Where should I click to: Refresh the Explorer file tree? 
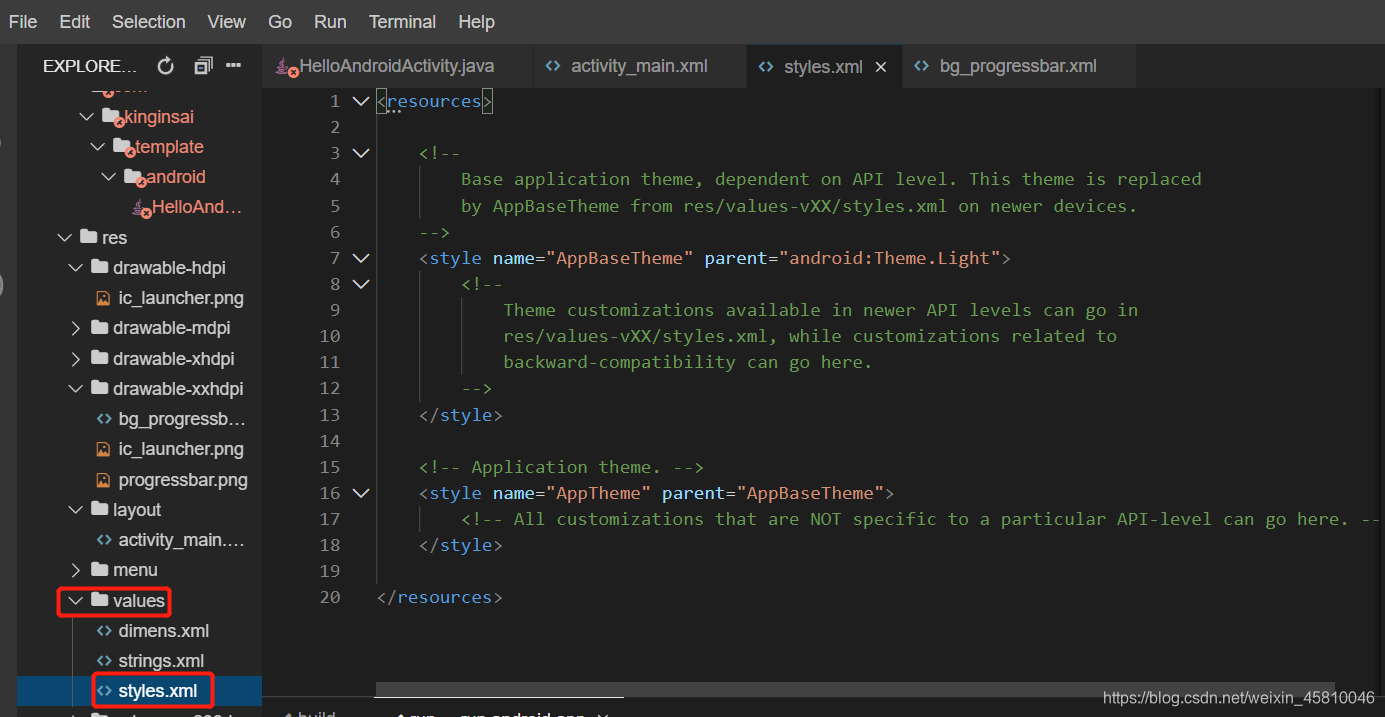(x=166, y=66)
